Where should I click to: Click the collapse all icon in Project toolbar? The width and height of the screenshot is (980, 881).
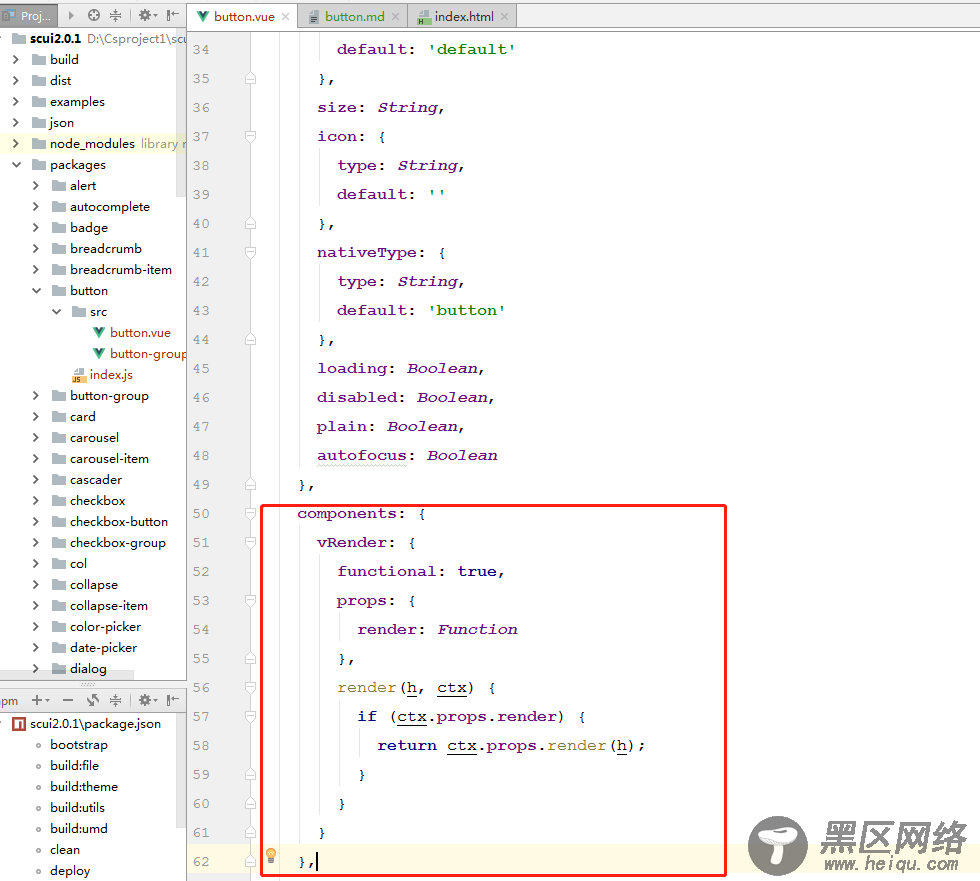pyautogui.click(x=116, y=15)
